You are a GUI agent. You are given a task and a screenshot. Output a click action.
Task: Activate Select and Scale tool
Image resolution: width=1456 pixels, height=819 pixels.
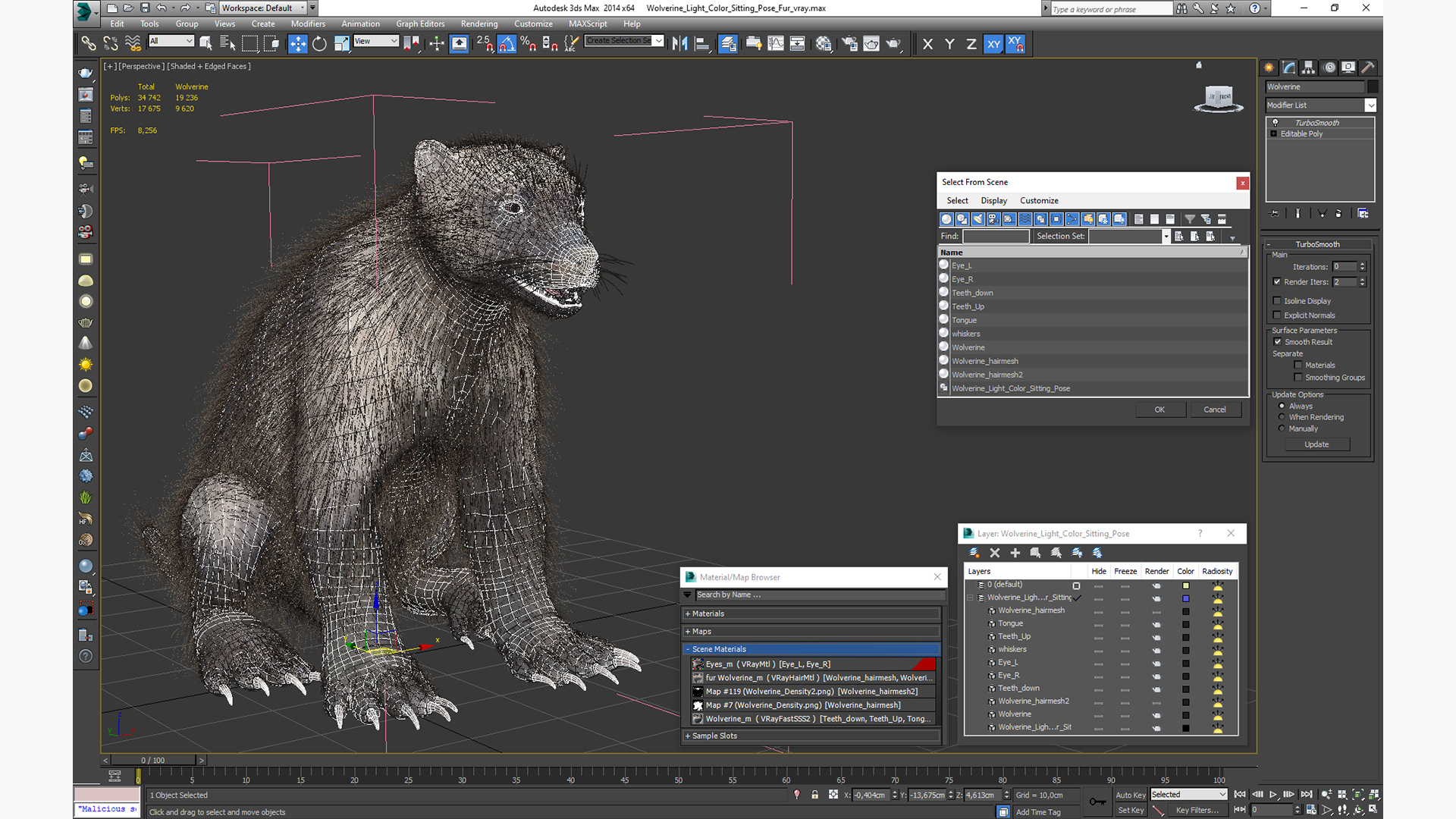pyautogui.click(x=341, y=43)
